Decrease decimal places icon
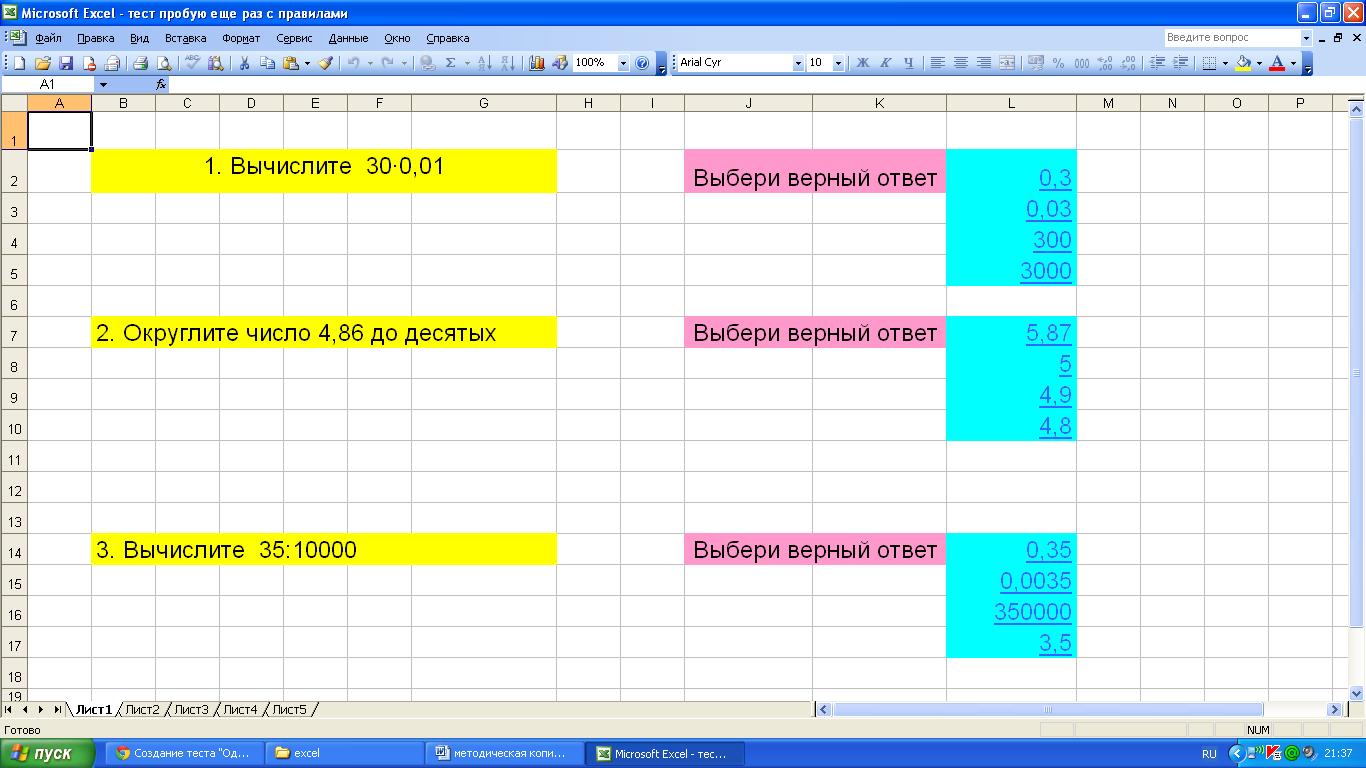 pos(1128,63)
